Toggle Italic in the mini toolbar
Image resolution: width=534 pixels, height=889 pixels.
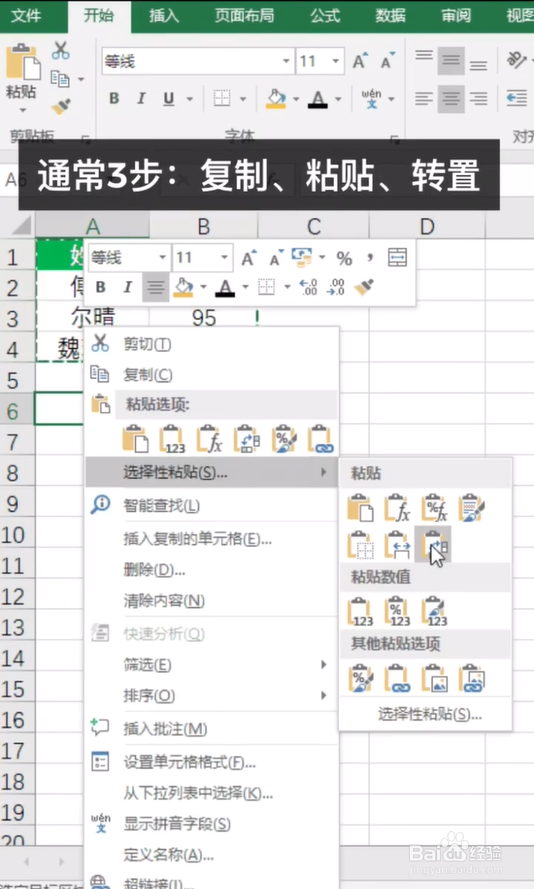tap(128, 287)
